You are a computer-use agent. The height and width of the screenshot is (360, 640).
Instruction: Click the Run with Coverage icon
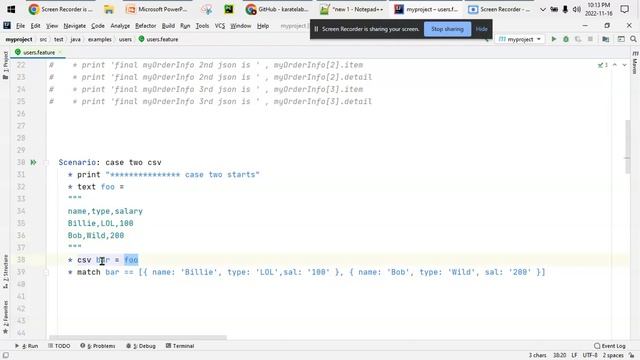(x=578, y=39)
